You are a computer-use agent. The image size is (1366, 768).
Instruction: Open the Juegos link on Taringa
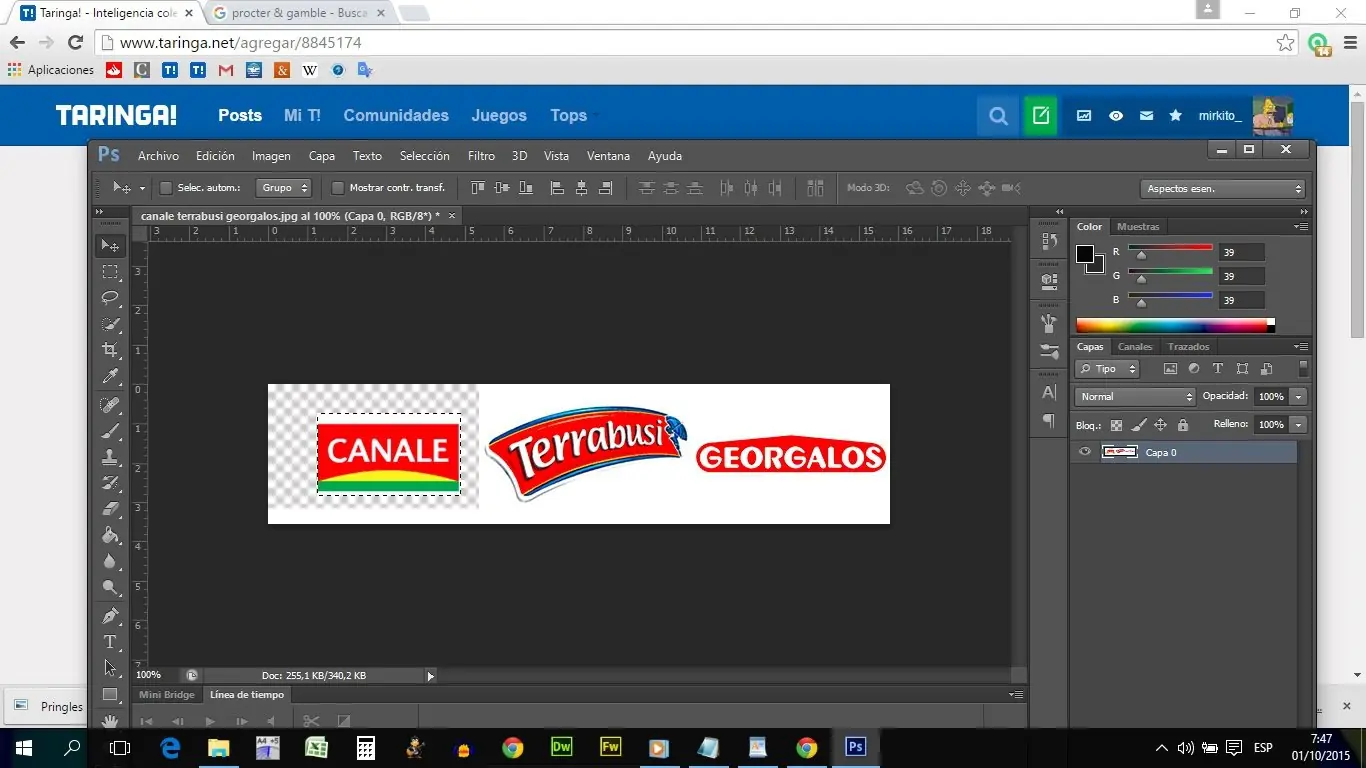(499, 116)
